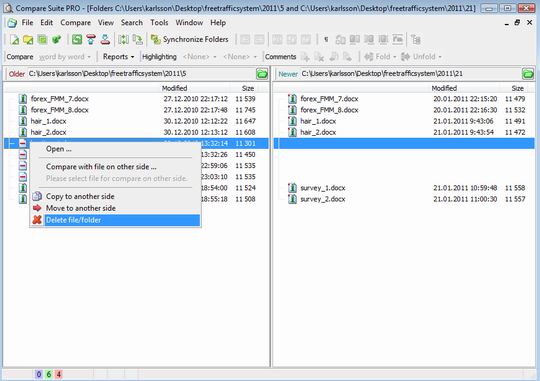Click the paragraph mark toolbar icon
540x381 pixels.
(326, 40)
